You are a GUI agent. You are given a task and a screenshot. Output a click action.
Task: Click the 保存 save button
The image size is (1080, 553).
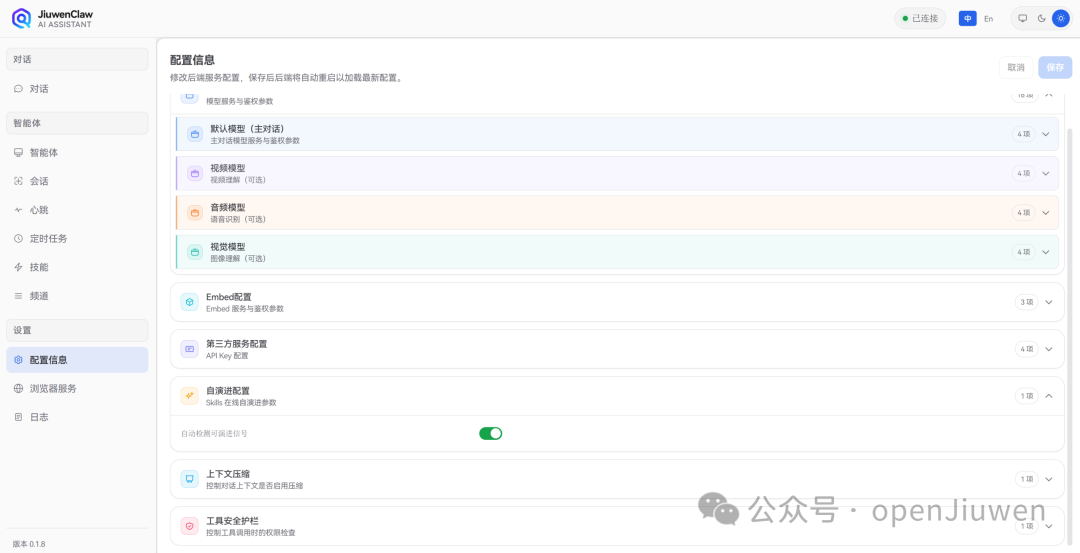(x=1055, y=67)
